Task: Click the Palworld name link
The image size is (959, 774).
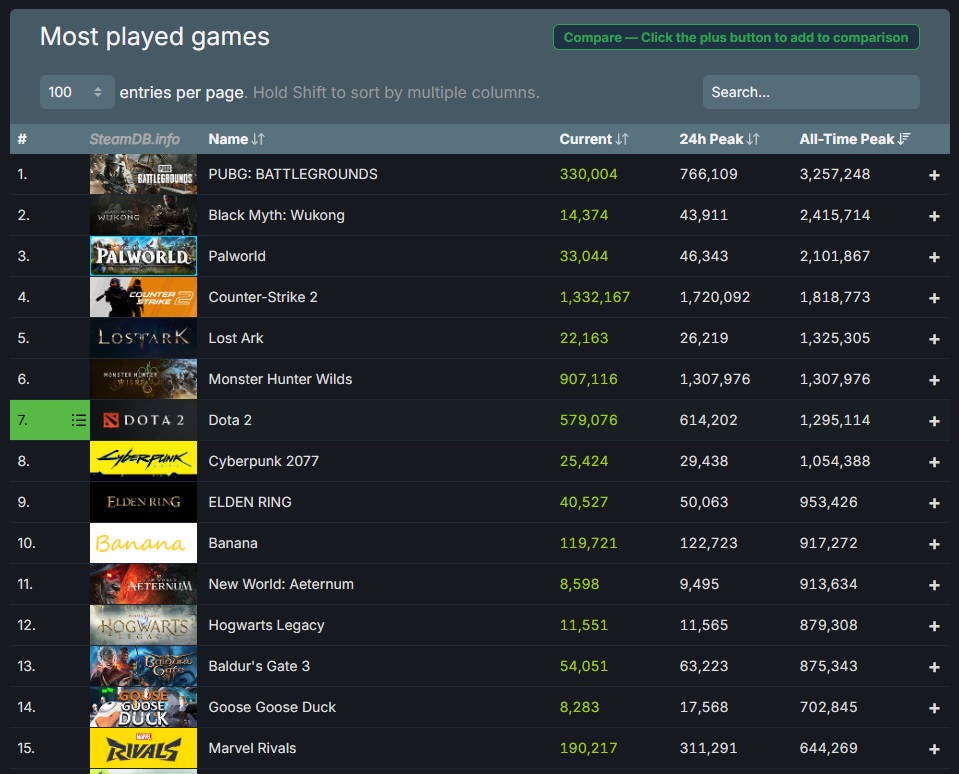Action: click(237, 256)
